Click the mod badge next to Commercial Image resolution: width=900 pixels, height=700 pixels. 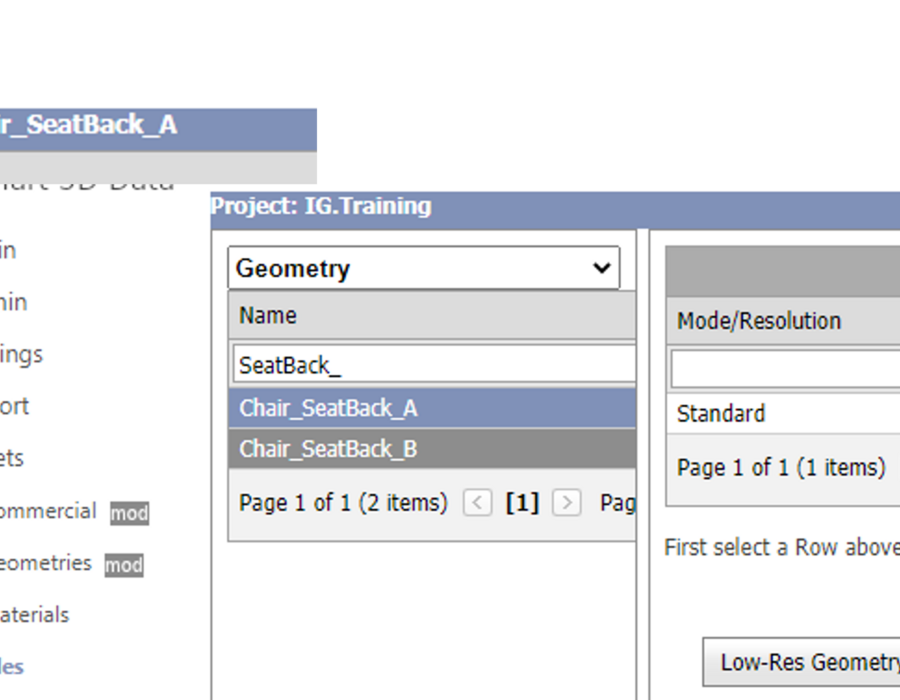click(130, 513)
